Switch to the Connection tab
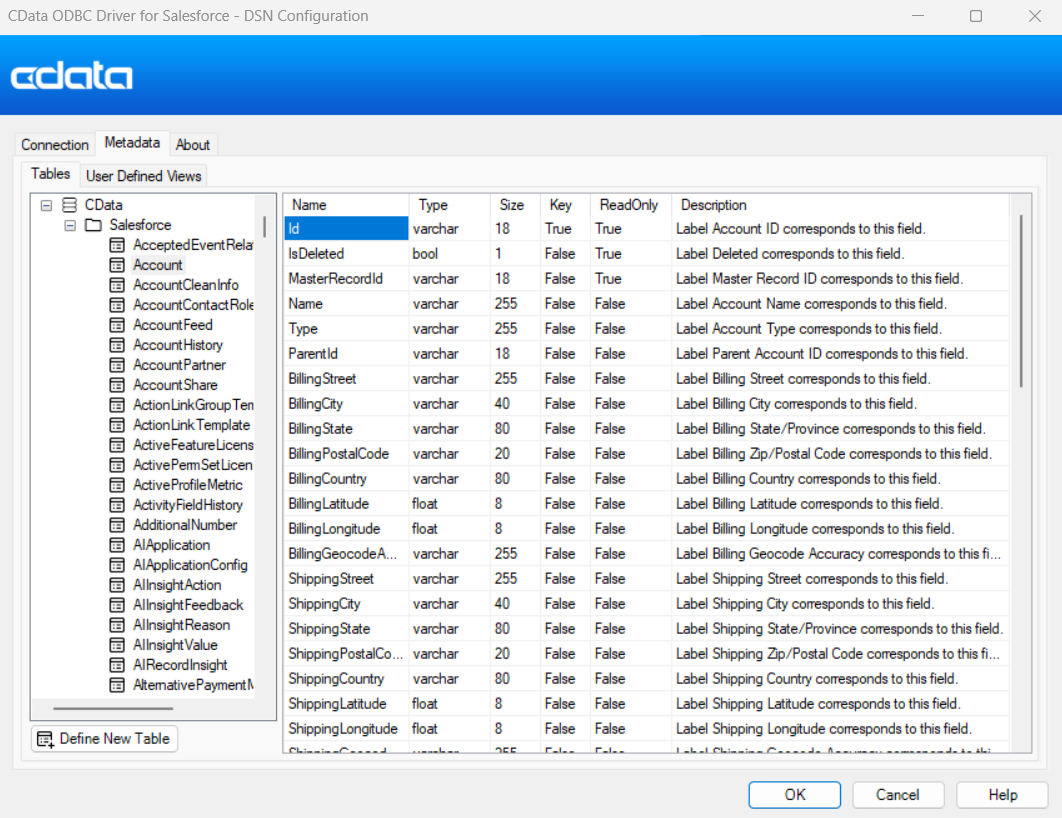The width and height of the screenshot is (1062, 818). (x=55, y=145)
